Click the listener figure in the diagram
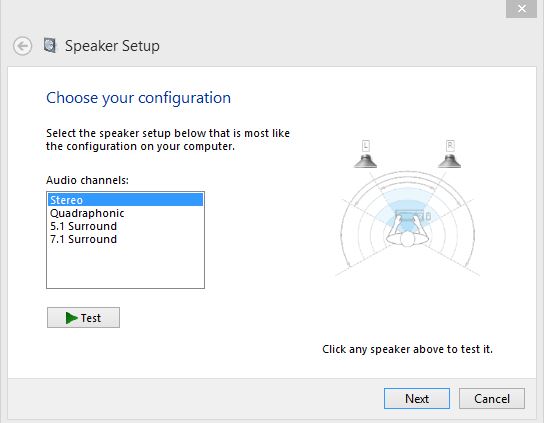This screenshot has width=544, height=423. click(408, 229)
